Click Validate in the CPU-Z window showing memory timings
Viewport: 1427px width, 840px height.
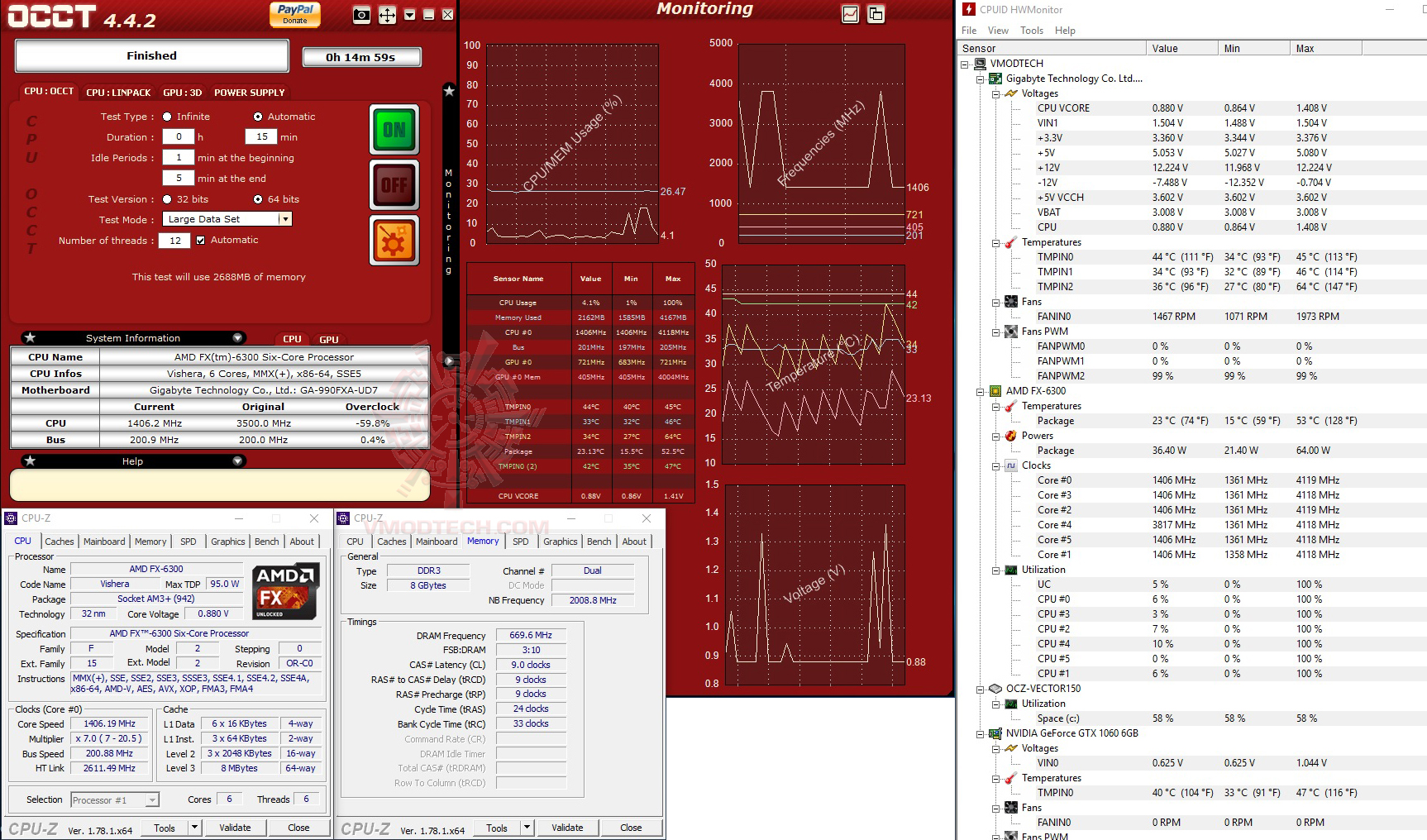[567, 828]
